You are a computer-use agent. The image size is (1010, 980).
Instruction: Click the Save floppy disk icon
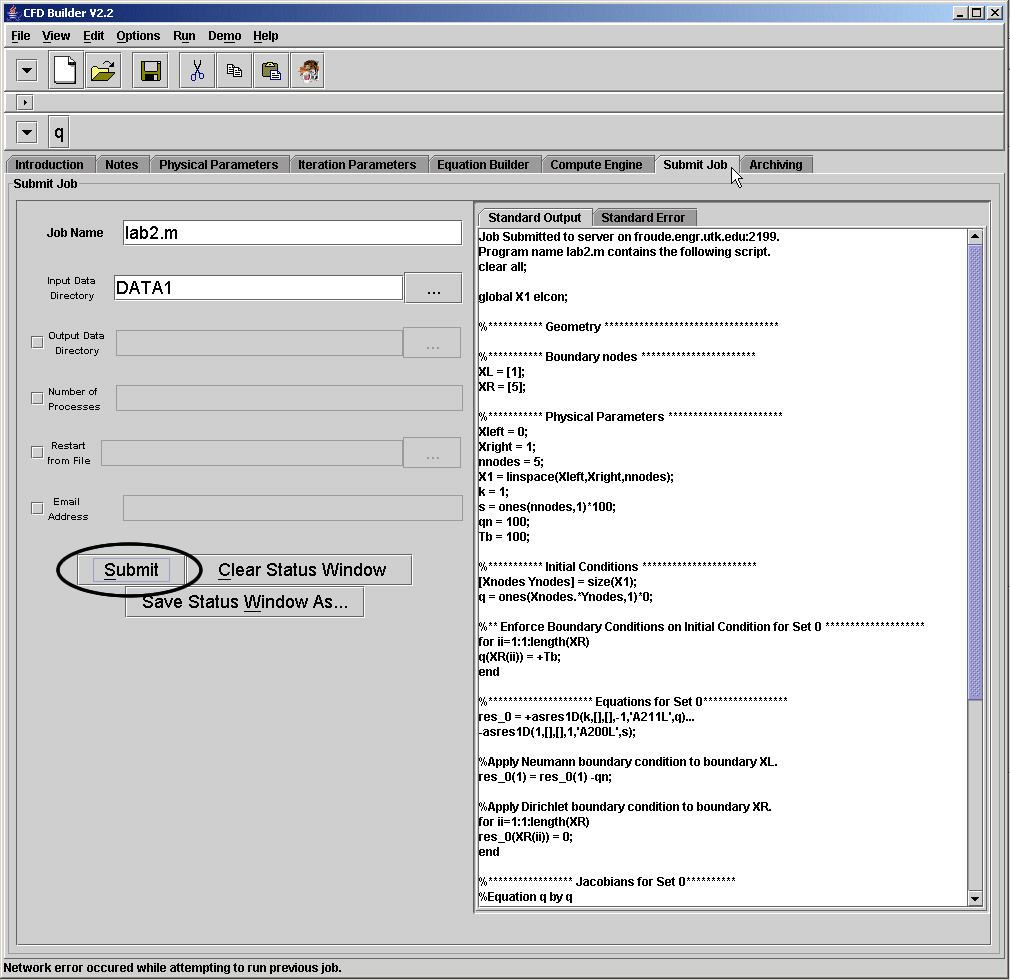[x=150, y=71]
